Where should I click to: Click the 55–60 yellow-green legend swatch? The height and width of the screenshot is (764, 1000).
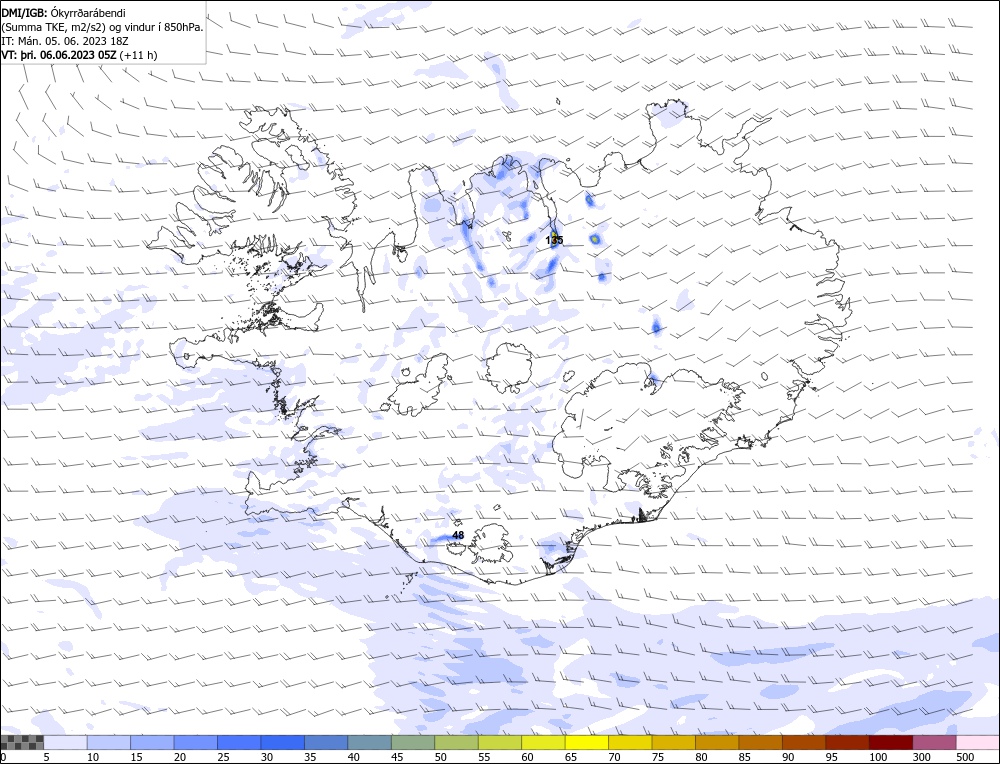pyautogui.click(x=499, y=742)
